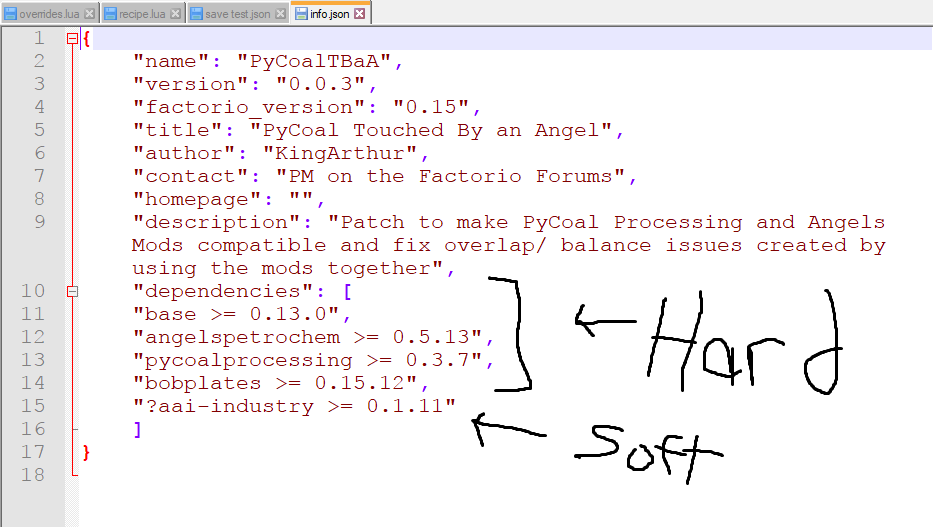Click the "KingArthur" author value

pyautogui.click(x=340, y=153)
